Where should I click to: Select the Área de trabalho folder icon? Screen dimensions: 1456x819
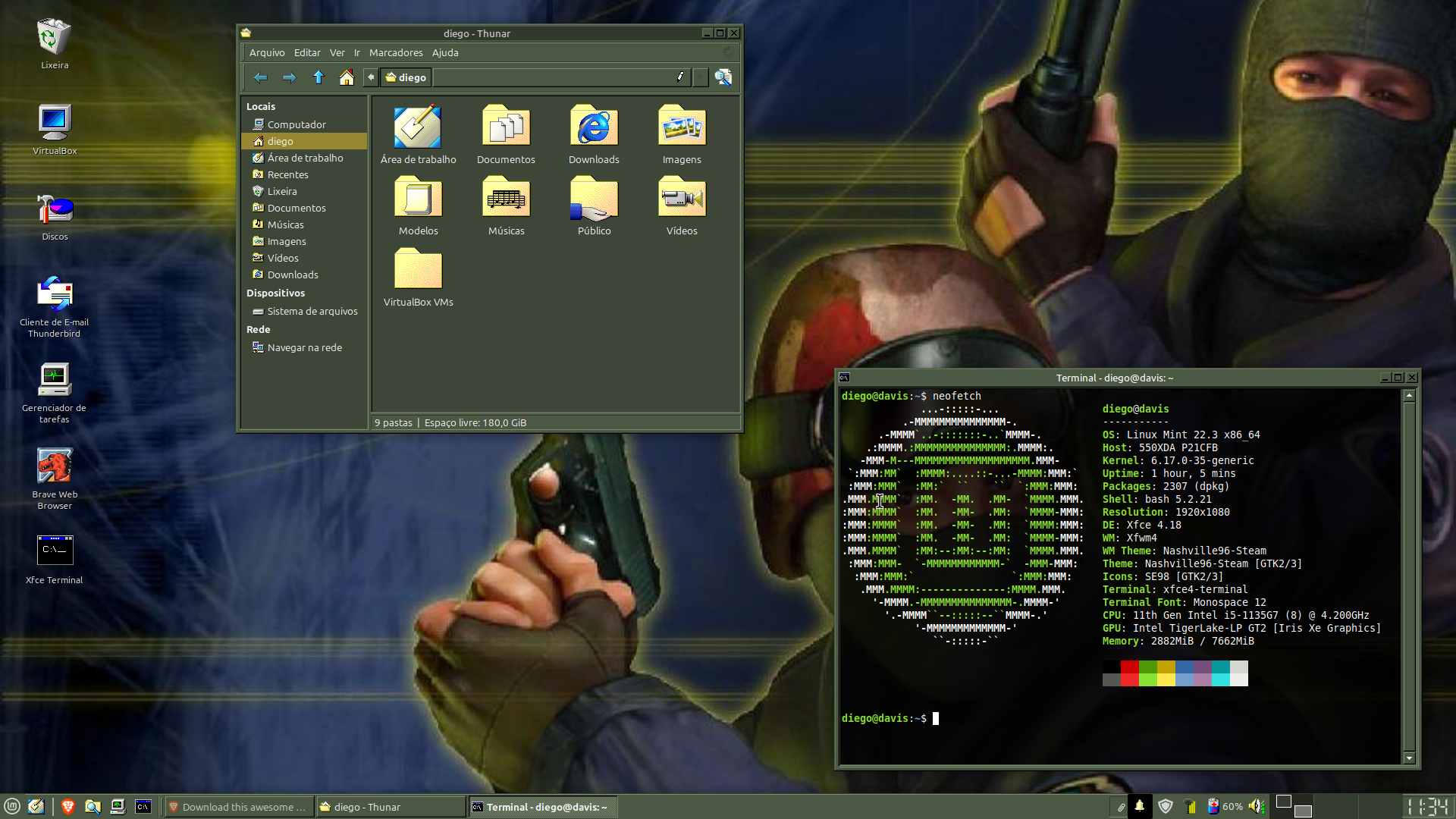point(418,127)
